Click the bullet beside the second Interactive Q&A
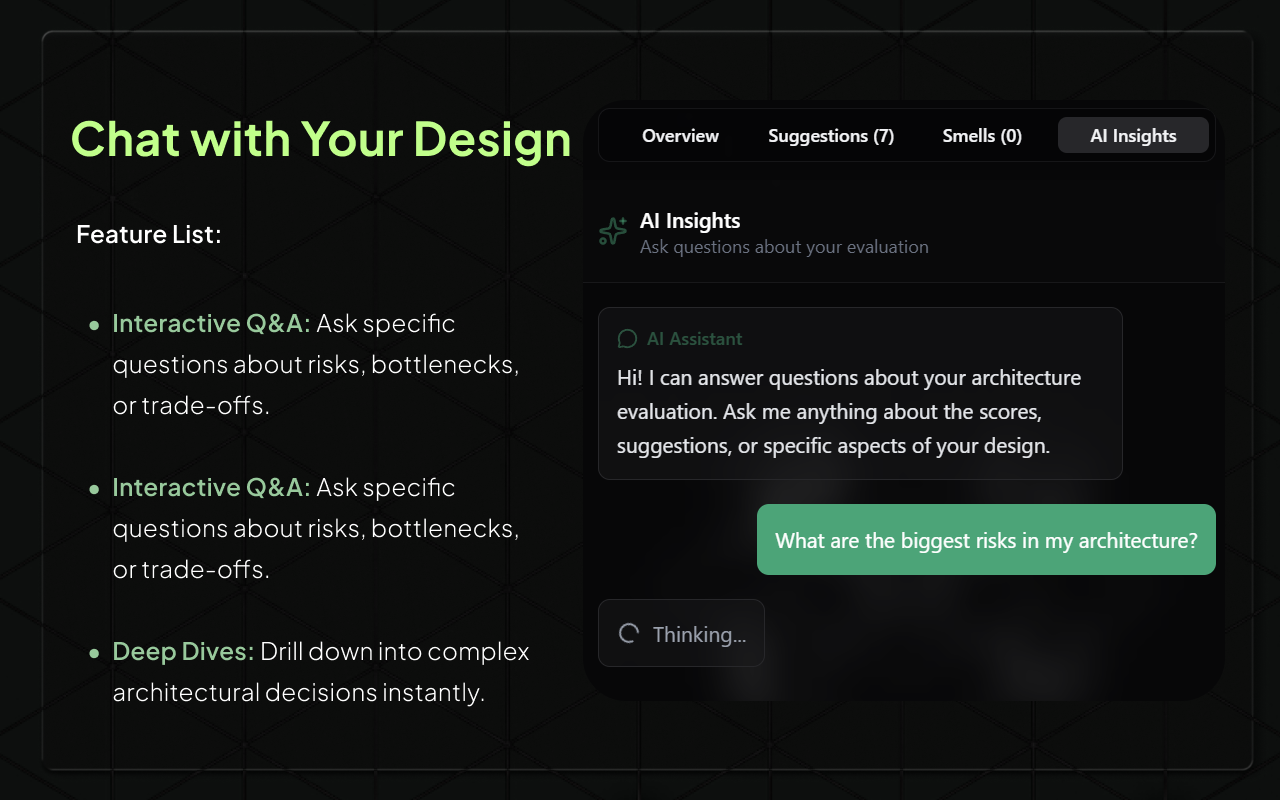Image resolution: width=1280 pixels, height=800 pixels. [x=95, y=488]
